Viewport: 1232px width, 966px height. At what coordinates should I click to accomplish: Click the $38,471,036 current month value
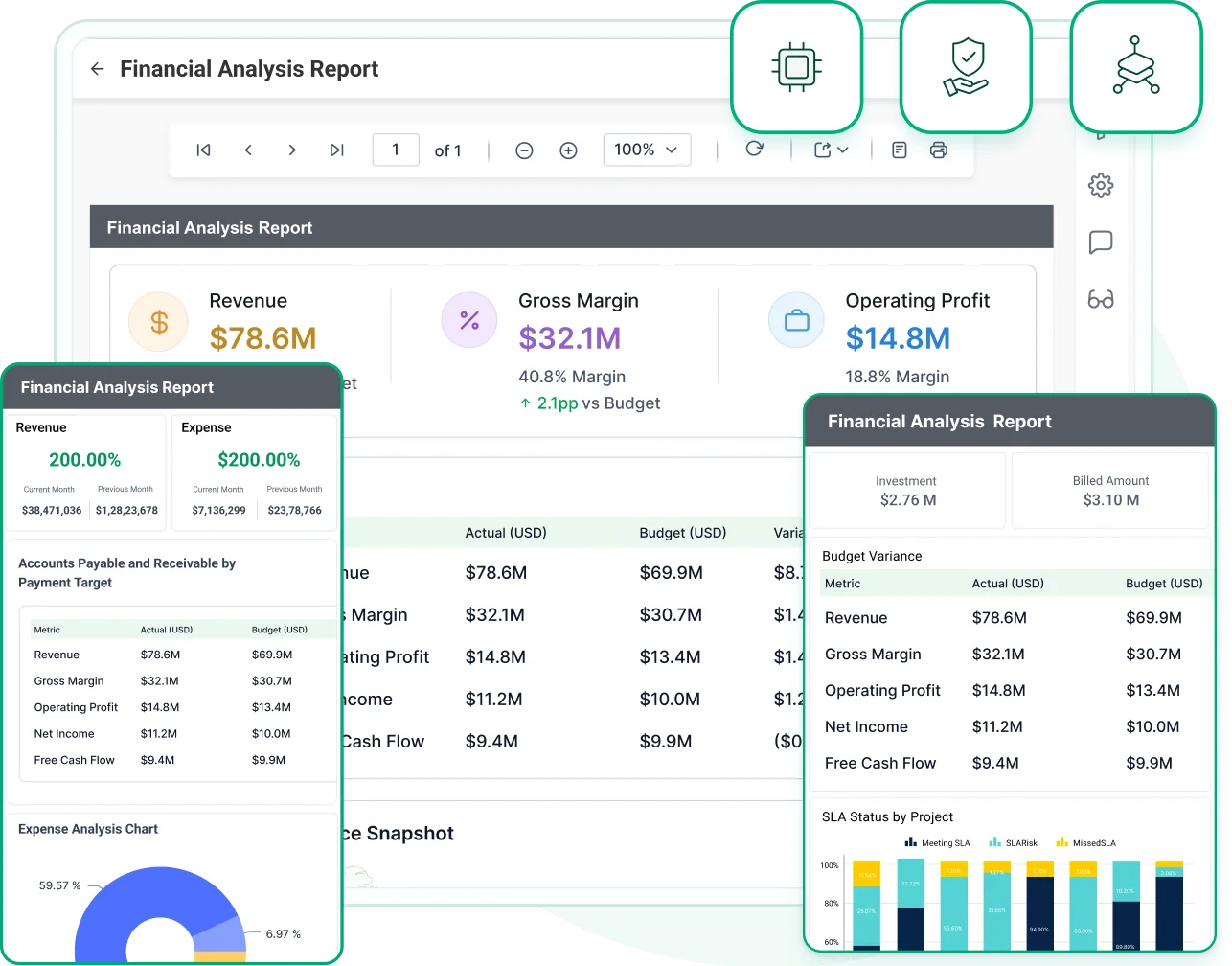52,511
